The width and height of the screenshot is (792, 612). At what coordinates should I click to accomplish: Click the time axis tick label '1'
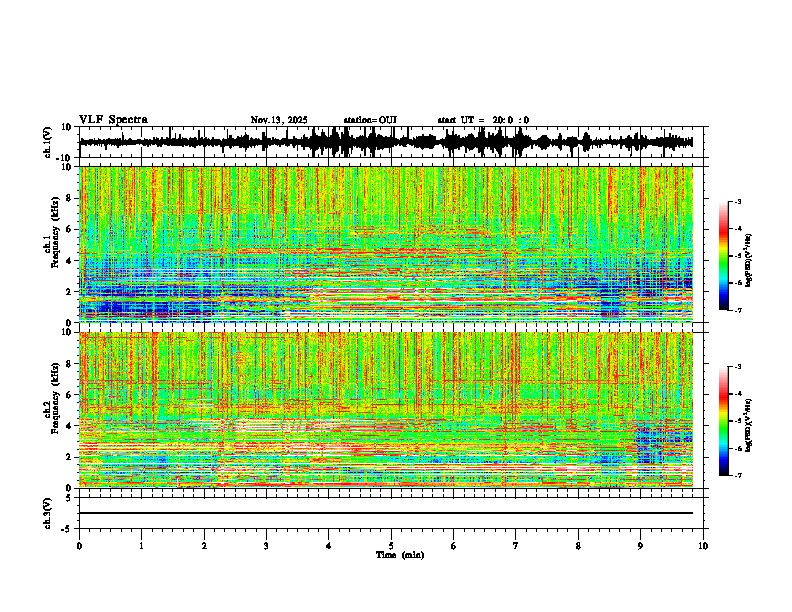pos(141,546)
